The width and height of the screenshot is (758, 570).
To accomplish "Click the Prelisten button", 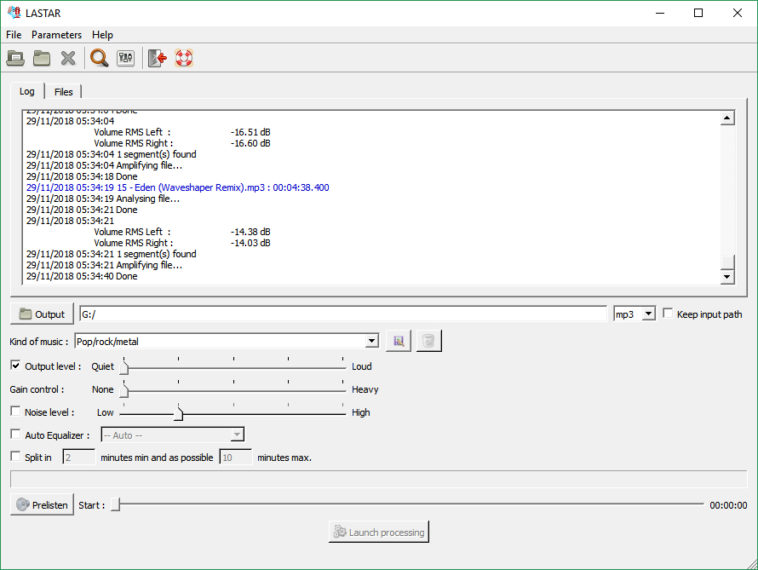I will (42, 505).
